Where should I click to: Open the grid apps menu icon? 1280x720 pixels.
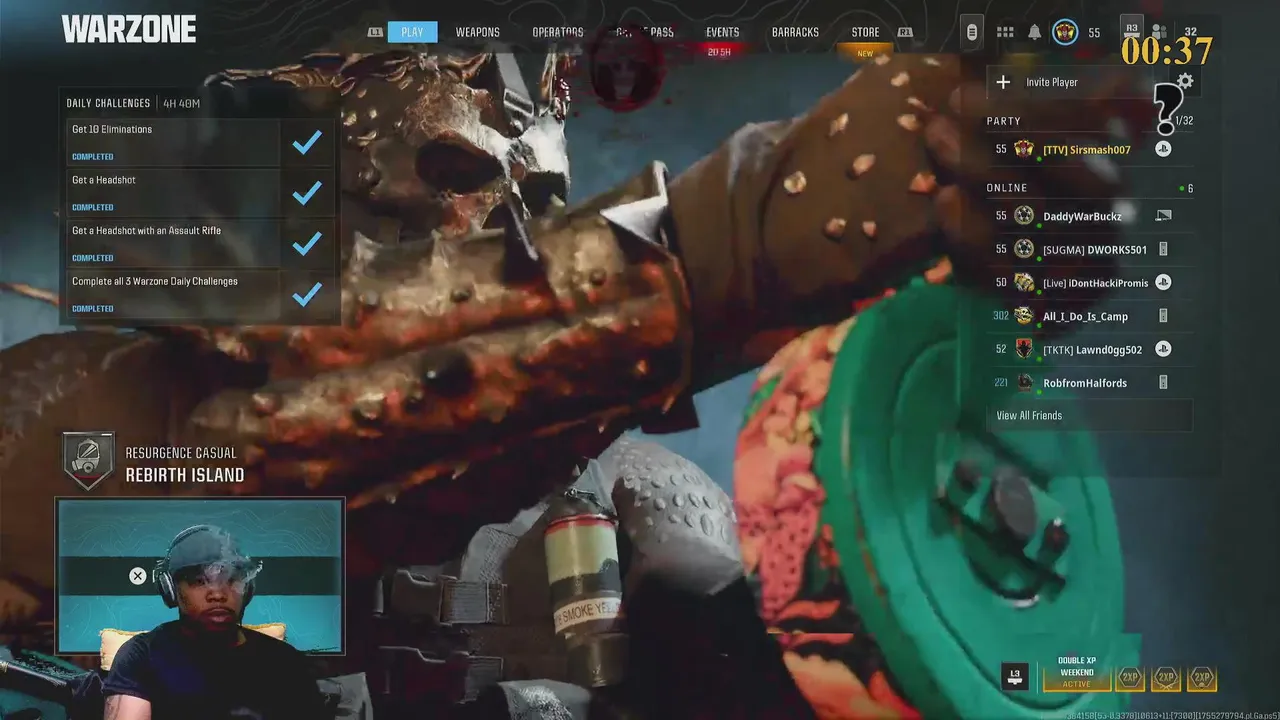pos(1005,33)
